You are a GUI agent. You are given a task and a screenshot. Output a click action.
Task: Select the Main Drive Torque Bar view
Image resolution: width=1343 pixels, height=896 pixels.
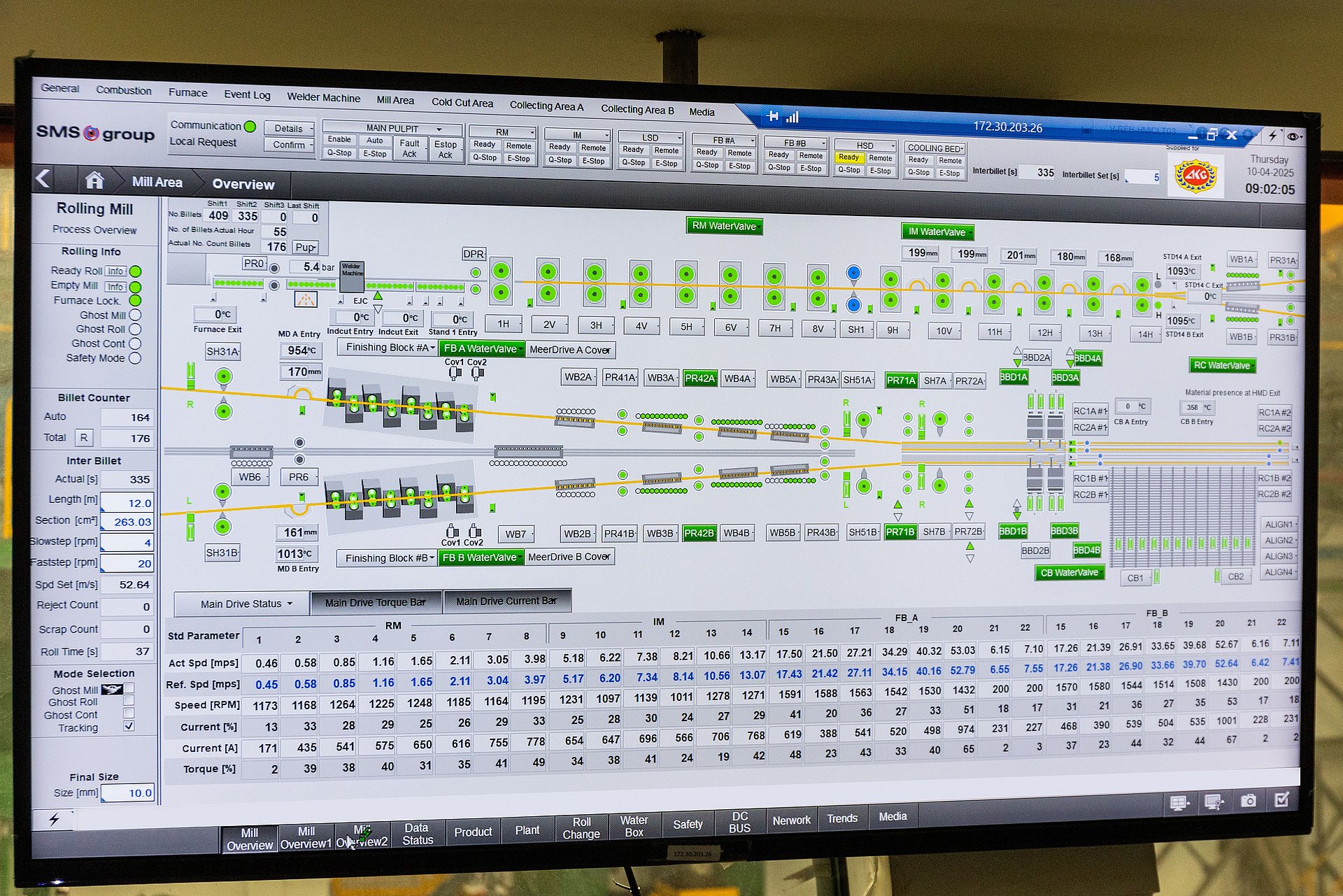[375, 602]
